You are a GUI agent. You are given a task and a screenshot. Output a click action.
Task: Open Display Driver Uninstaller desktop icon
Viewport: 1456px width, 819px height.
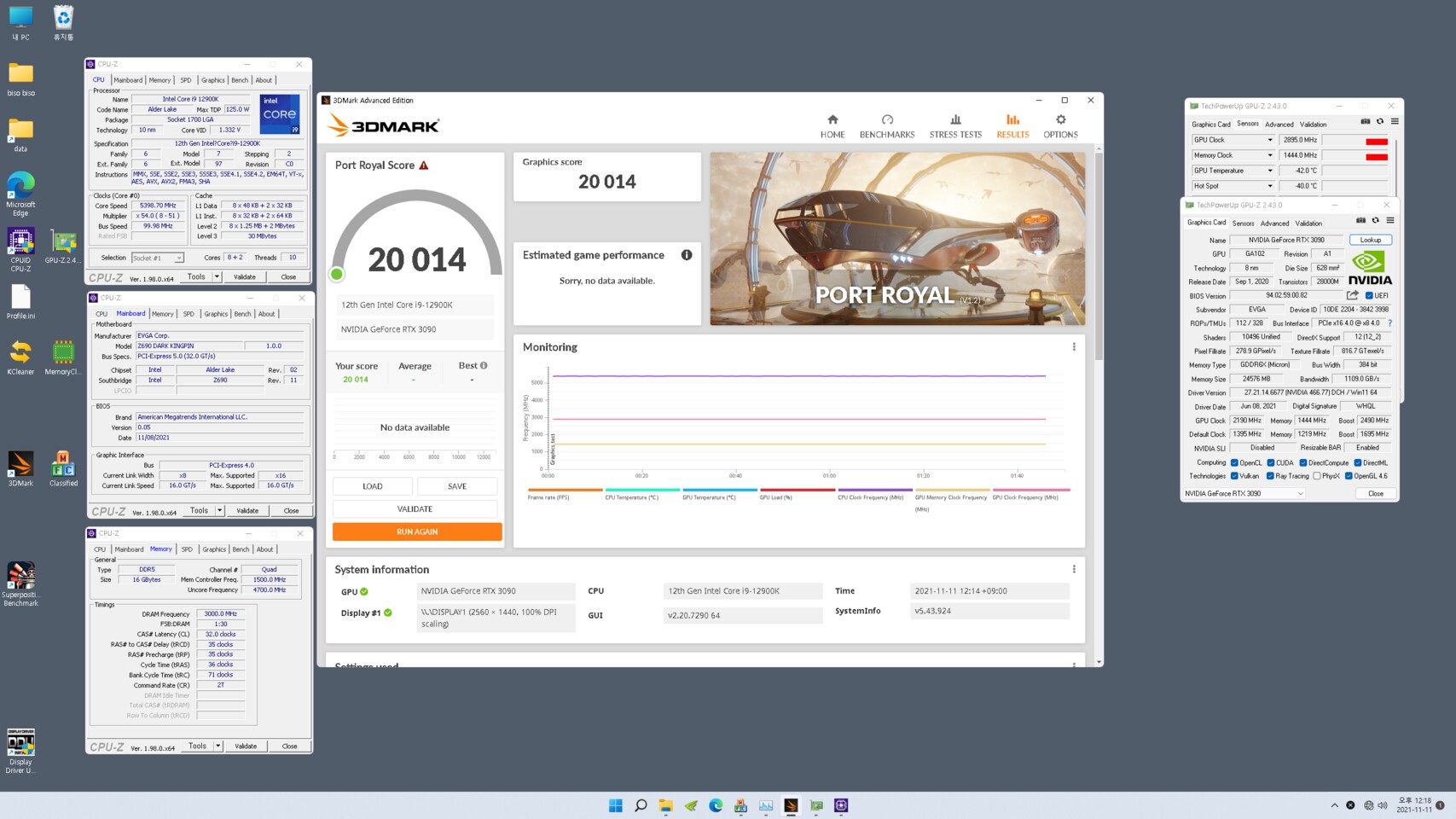[20, 751]
